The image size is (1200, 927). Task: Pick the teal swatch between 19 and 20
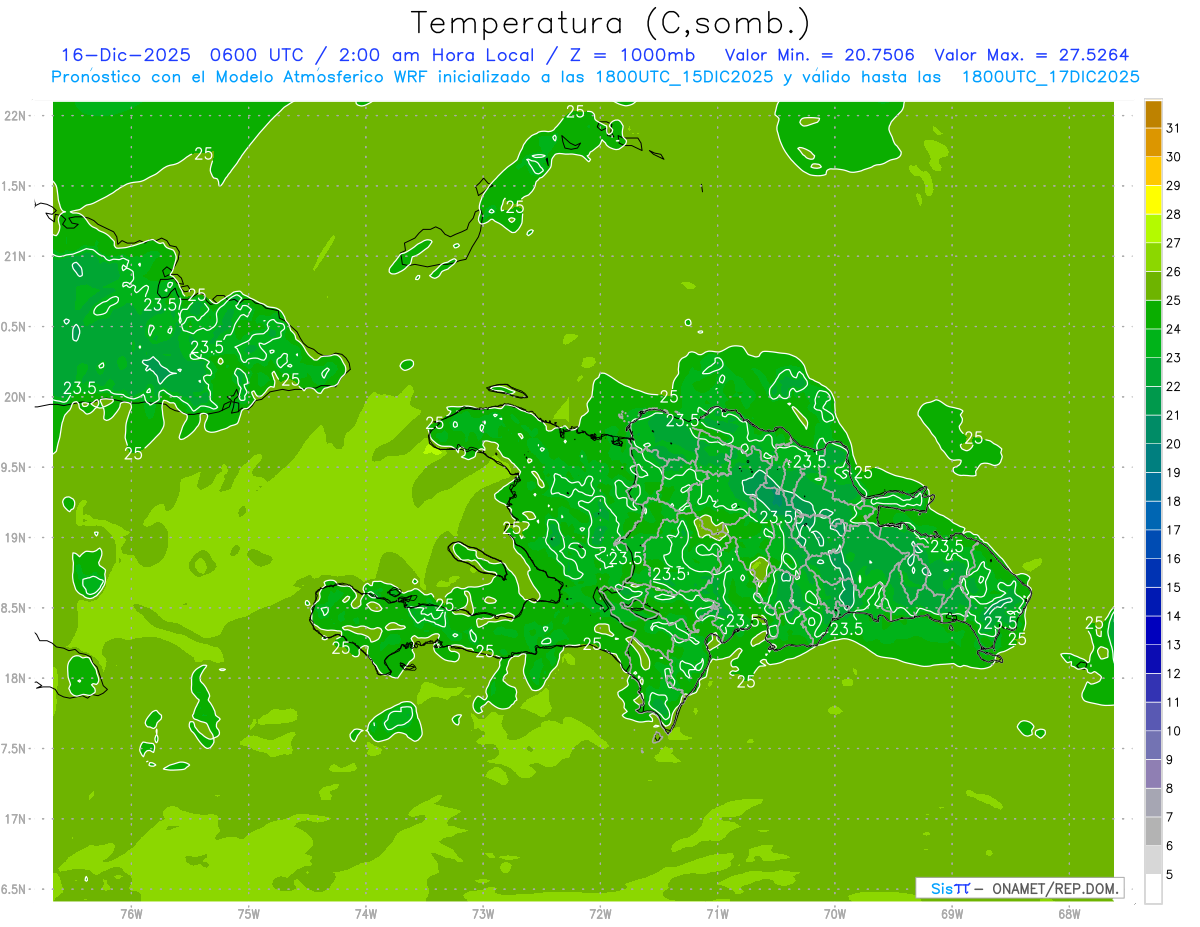pos(1153,459)
